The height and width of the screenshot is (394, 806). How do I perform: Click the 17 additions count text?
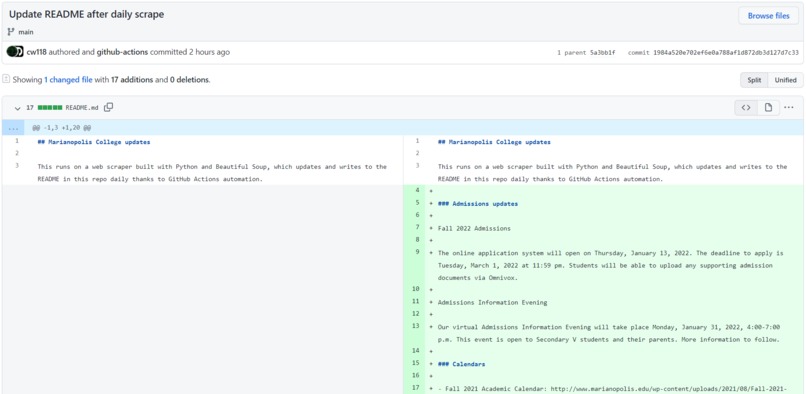coord(132,80)
